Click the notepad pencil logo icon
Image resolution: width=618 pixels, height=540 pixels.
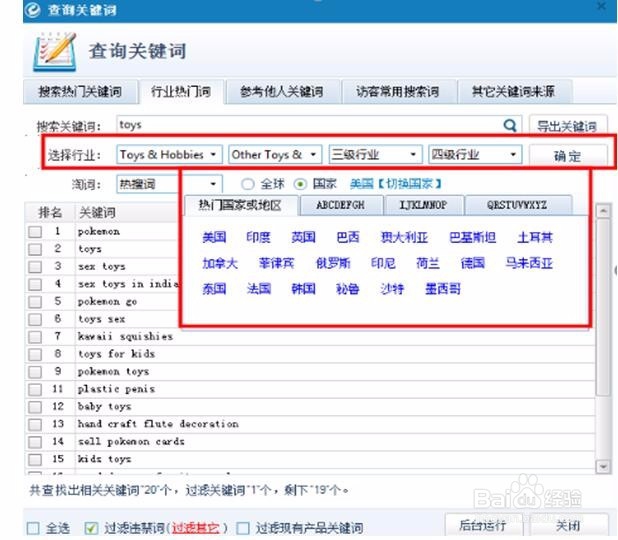point(55,52)
